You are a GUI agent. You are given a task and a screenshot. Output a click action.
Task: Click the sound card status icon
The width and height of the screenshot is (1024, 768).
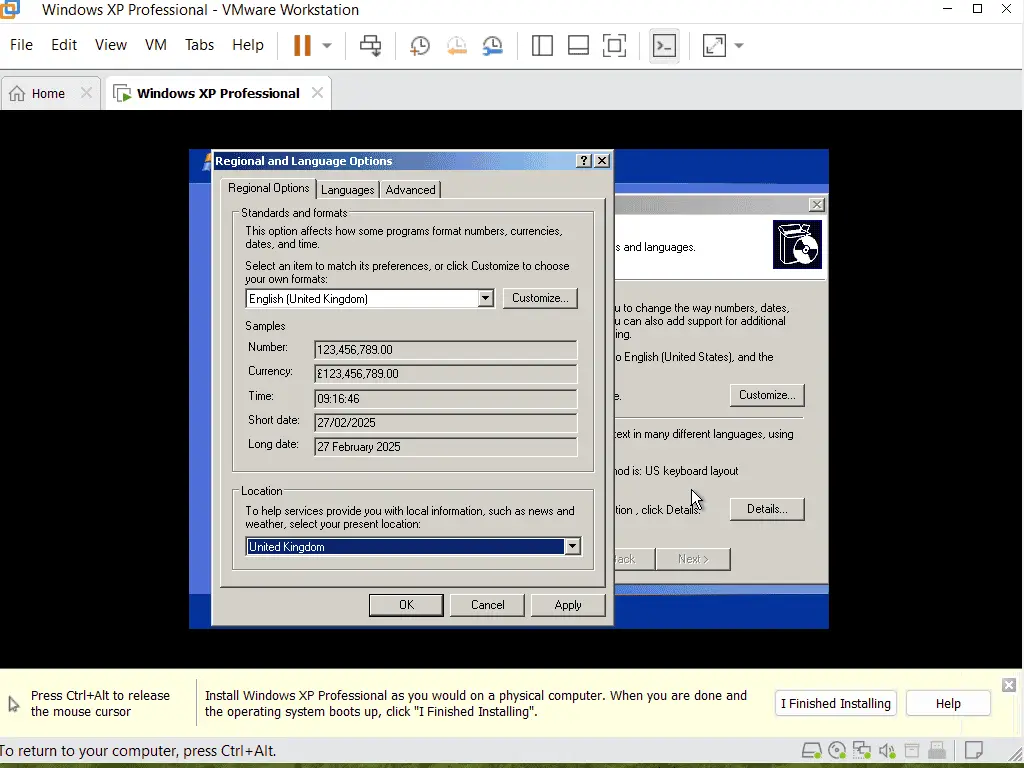pos(887,750)
